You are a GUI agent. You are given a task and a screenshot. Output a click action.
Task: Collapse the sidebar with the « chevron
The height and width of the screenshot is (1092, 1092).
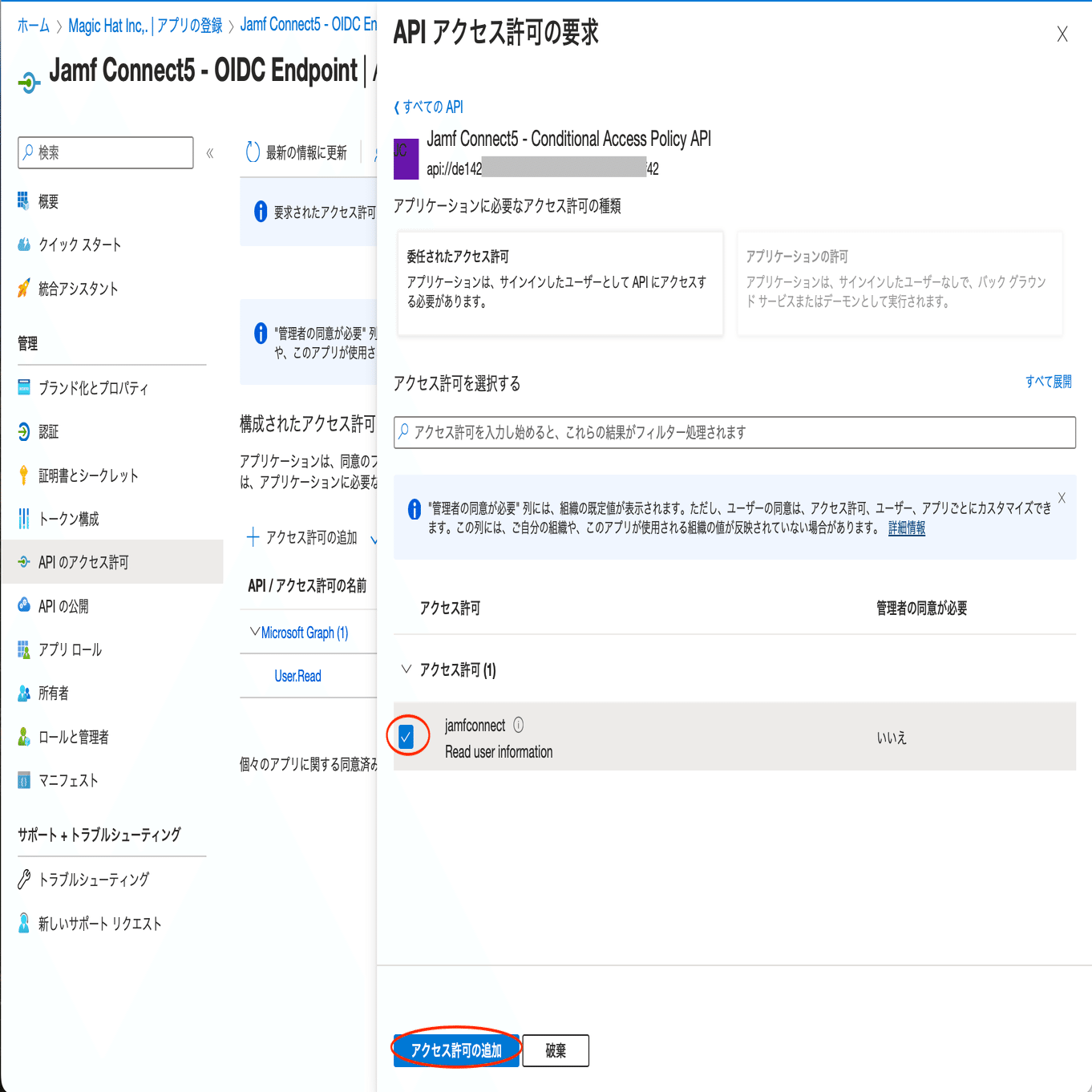[209, 152]
